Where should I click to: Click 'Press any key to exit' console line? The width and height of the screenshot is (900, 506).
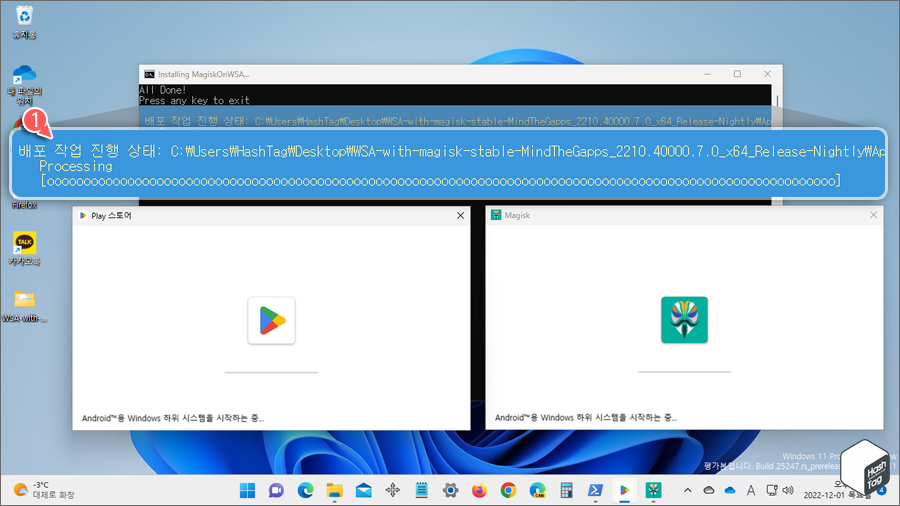pos(195,100)
